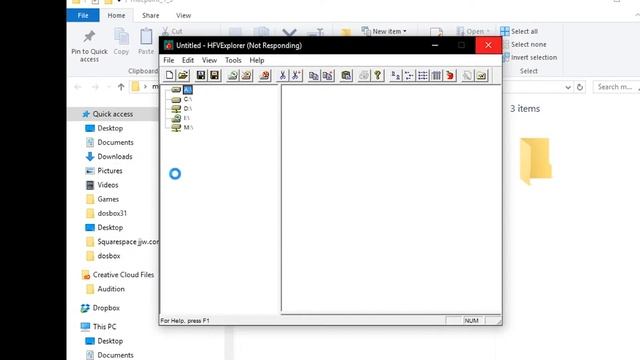
Task: Click the yellow question mark Help icon
Action: point(378,75)
